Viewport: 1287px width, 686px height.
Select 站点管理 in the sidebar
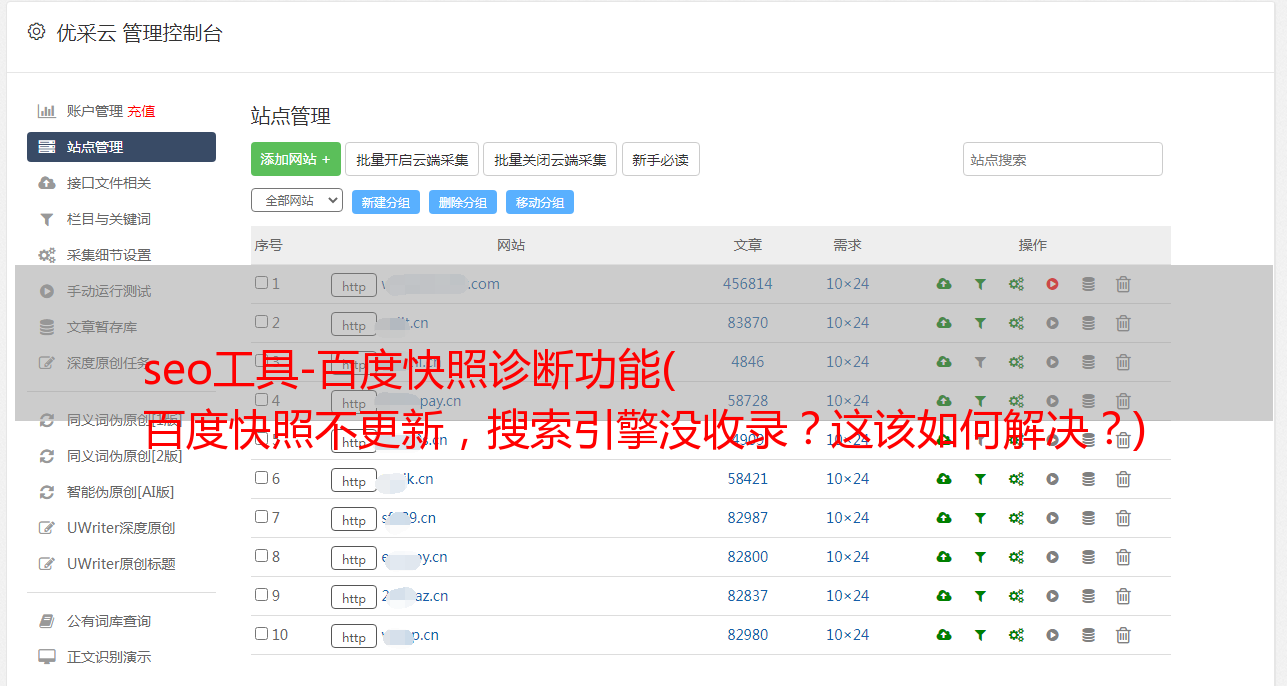[x=121, y=147]
